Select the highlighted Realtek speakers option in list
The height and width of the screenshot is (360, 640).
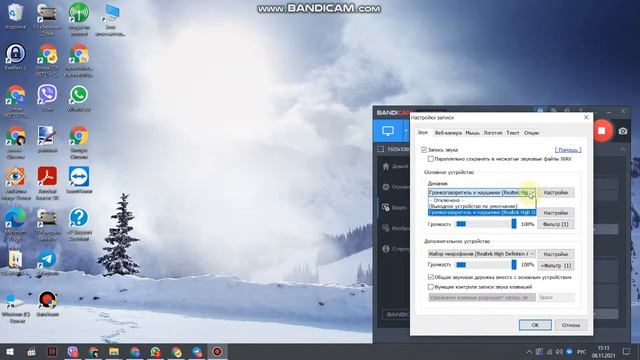(482, 212)
